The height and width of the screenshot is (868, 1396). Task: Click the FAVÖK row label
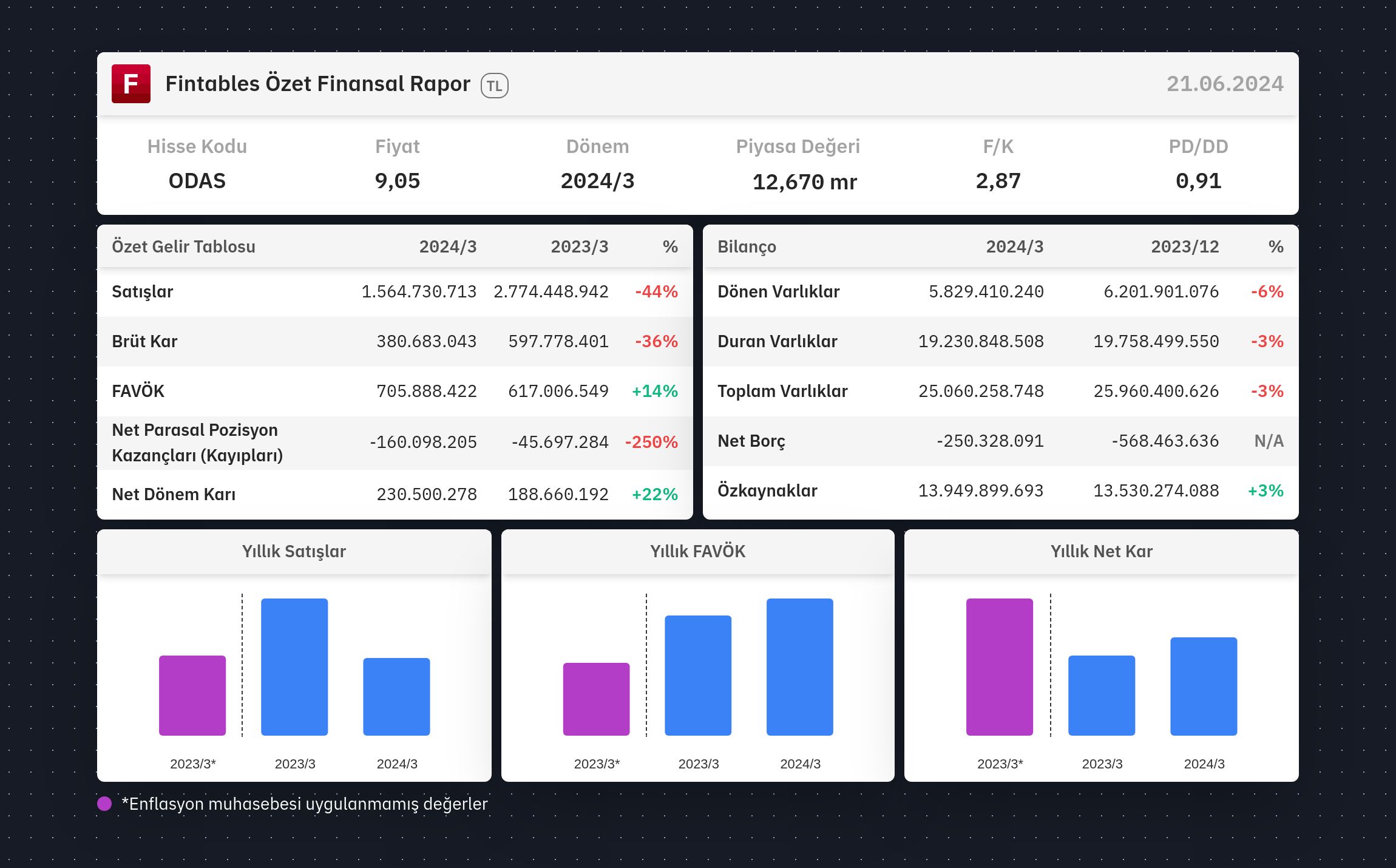point(138,391)
